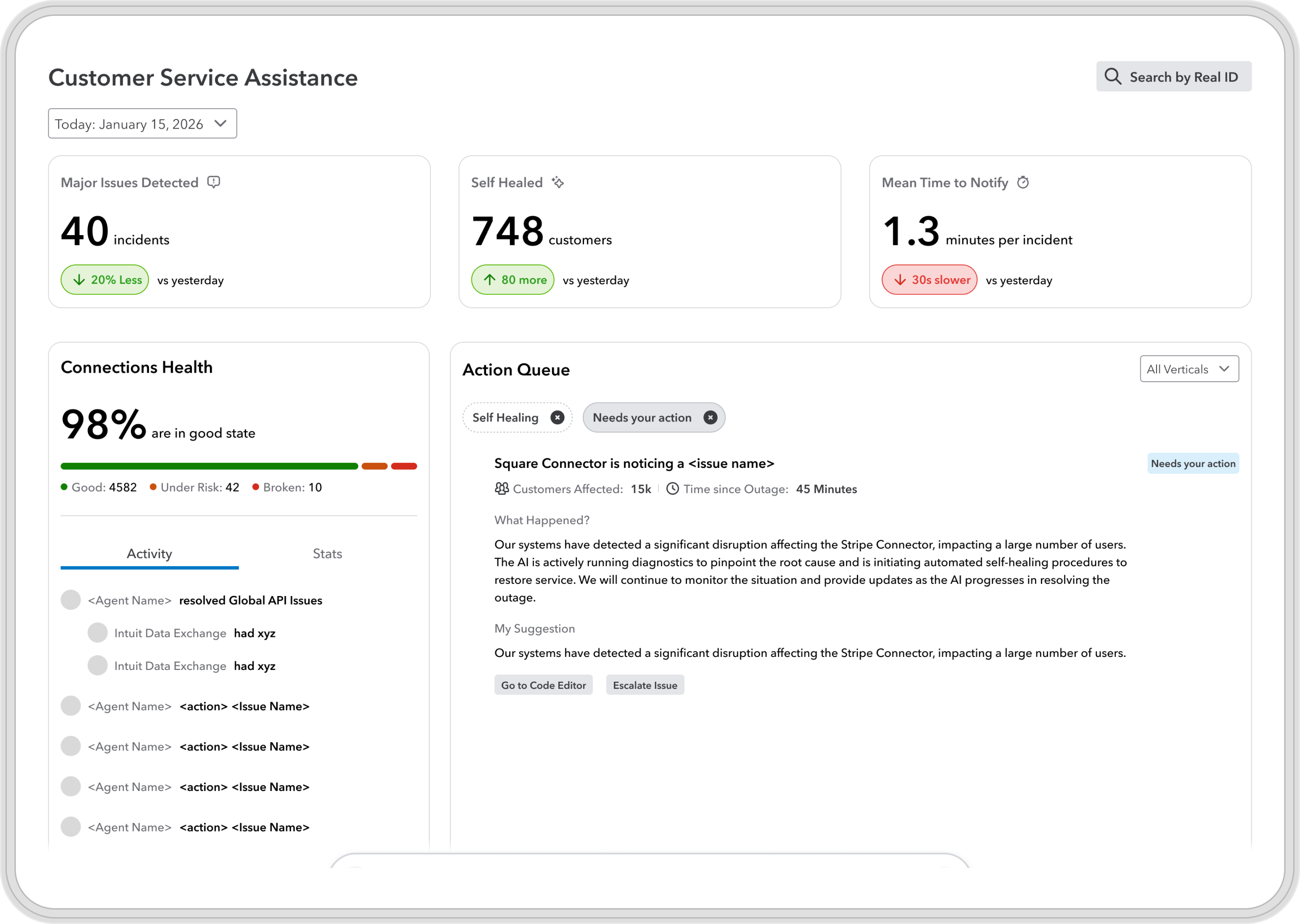
Task: Click the 30s slower badge
Action: [x=929, y=280]
